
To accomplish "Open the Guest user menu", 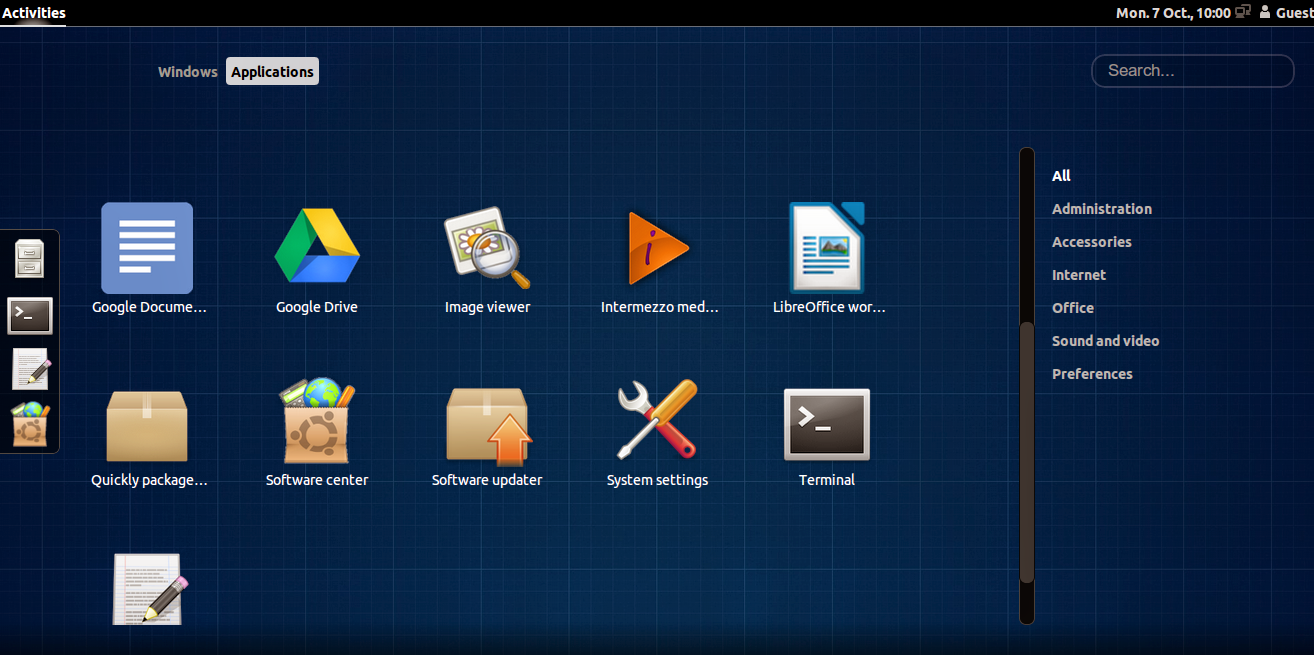I will point(1285,13).
